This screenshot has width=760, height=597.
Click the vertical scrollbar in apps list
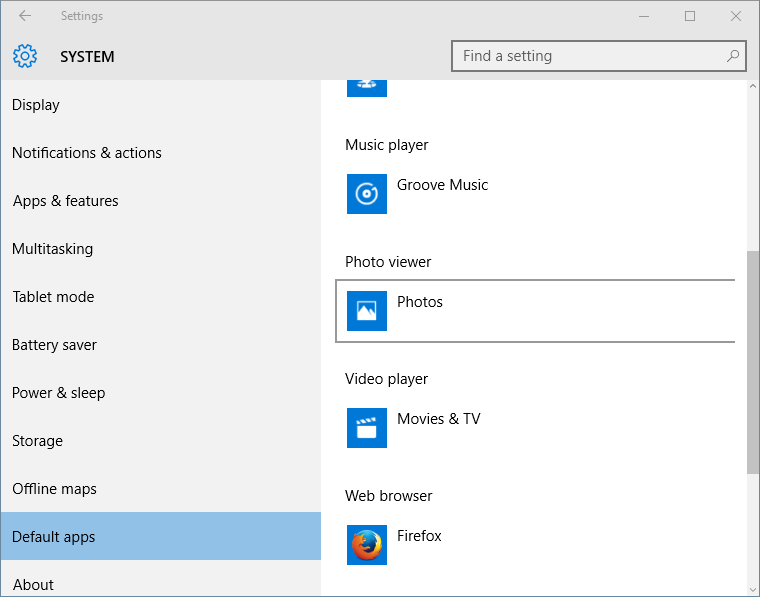[752, 360]
